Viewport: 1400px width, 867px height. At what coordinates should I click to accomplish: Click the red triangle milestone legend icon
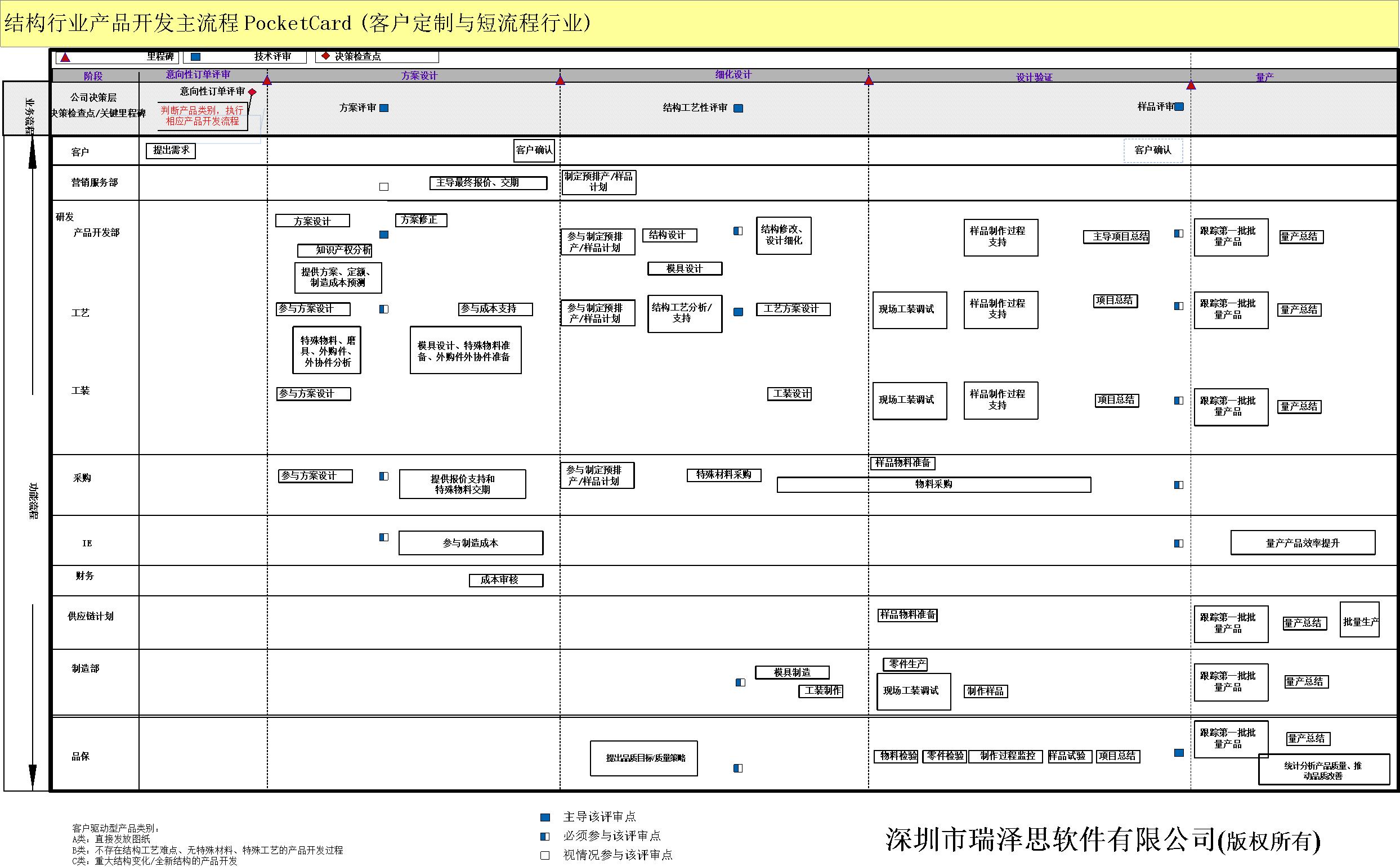coord(65,57)
